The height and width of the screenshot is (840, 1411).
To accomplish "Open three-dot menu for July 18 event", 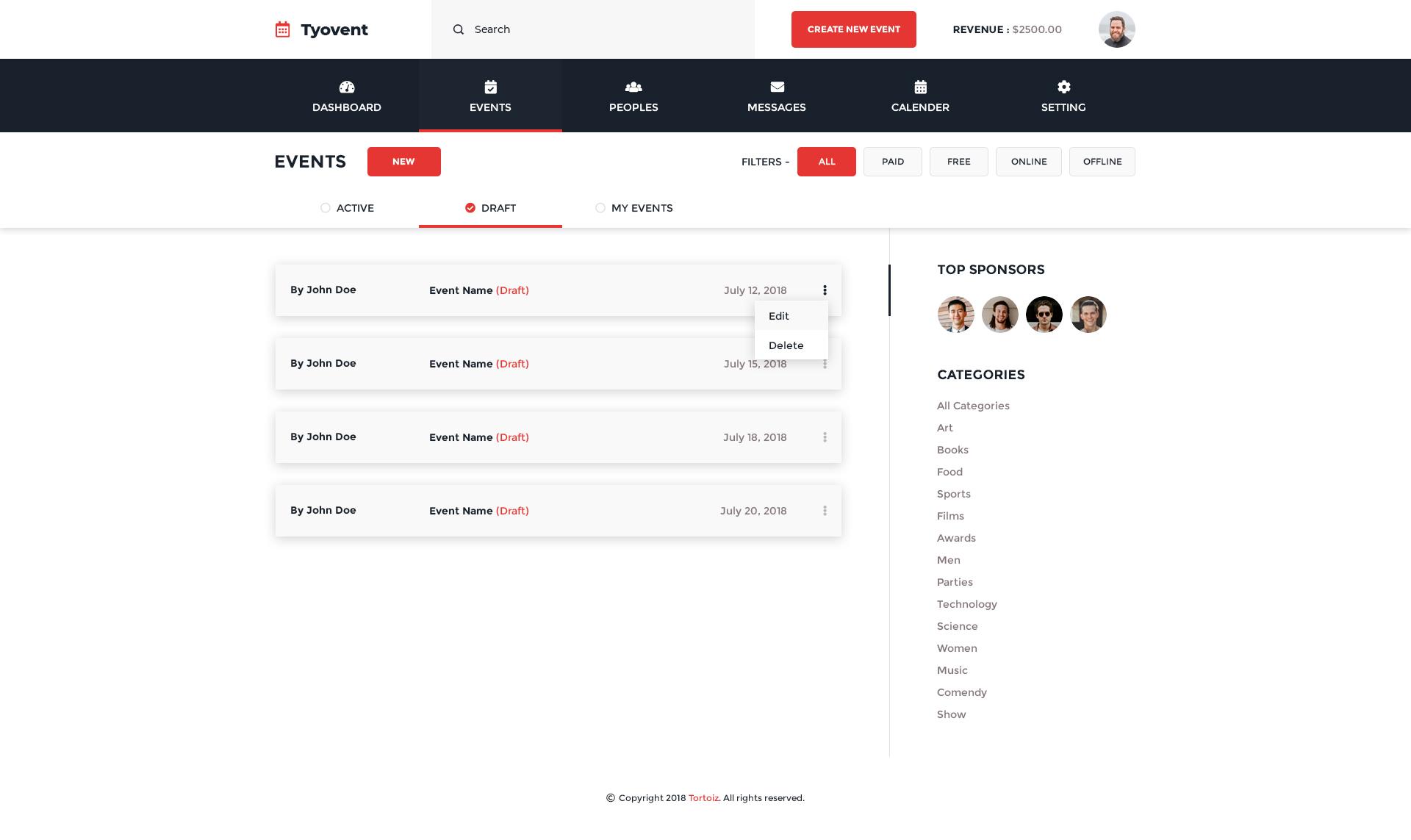I will [825, 437].
